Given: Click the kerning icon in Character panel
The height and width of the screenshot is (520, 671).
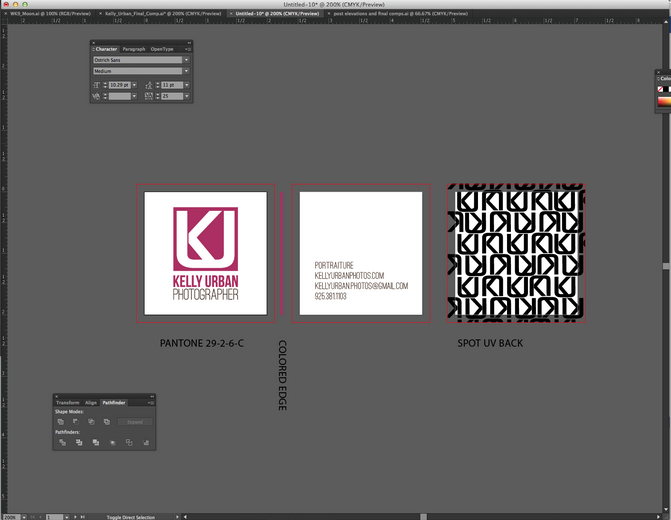Looking at the screenshot, I should pos(97,96).
